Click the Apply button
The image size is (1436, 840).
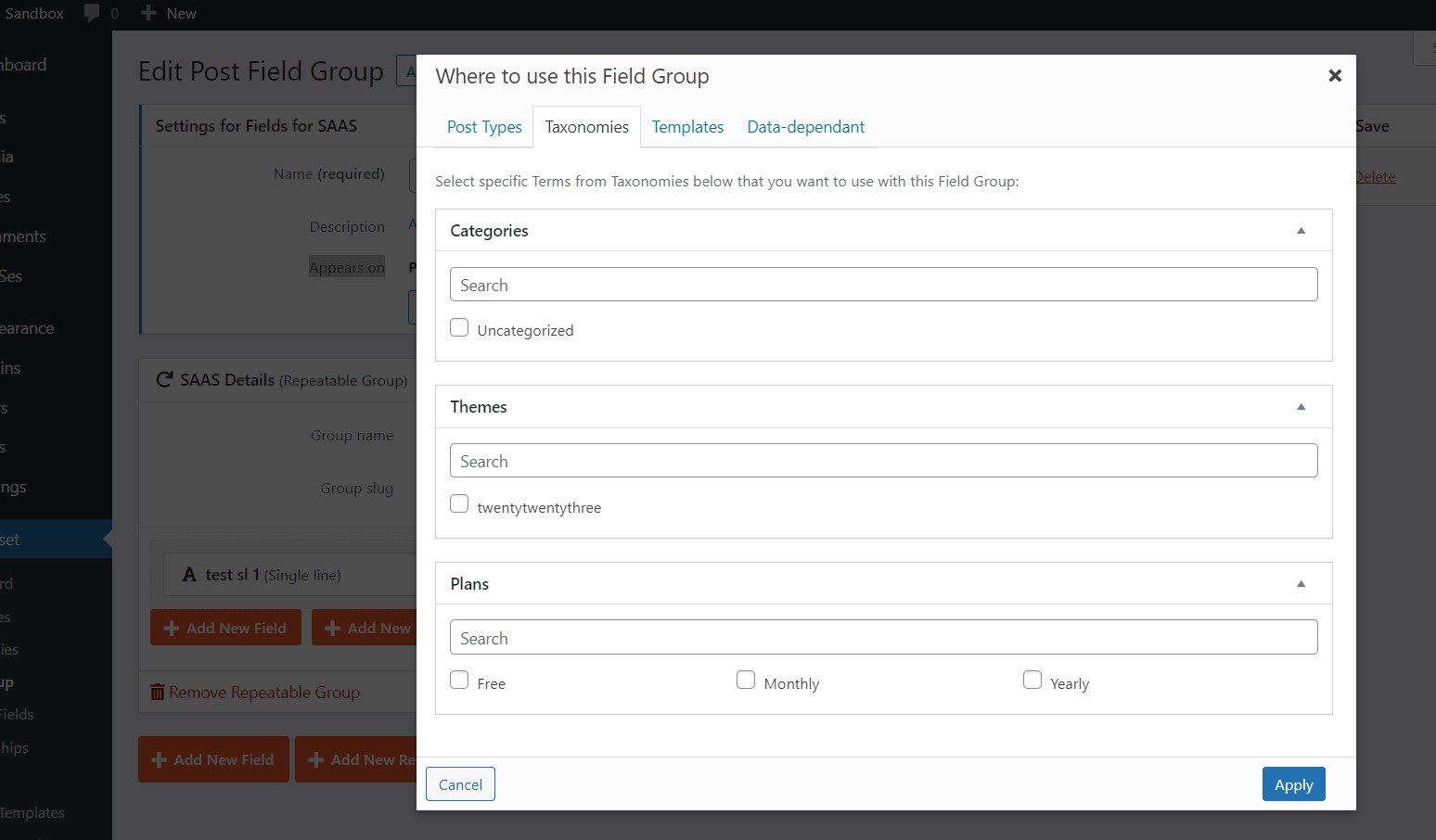point(1293,783)
